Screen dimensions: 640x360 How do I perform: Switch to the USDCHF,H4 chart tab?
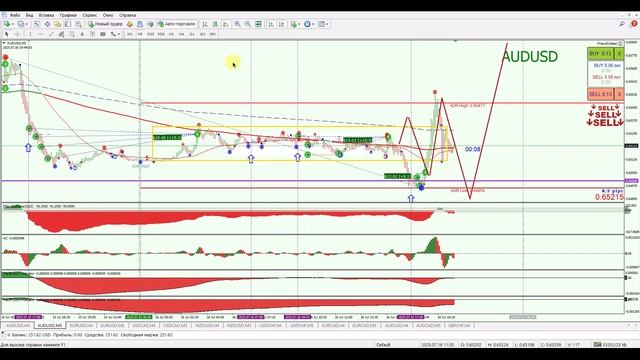click(x=270, y=325)
